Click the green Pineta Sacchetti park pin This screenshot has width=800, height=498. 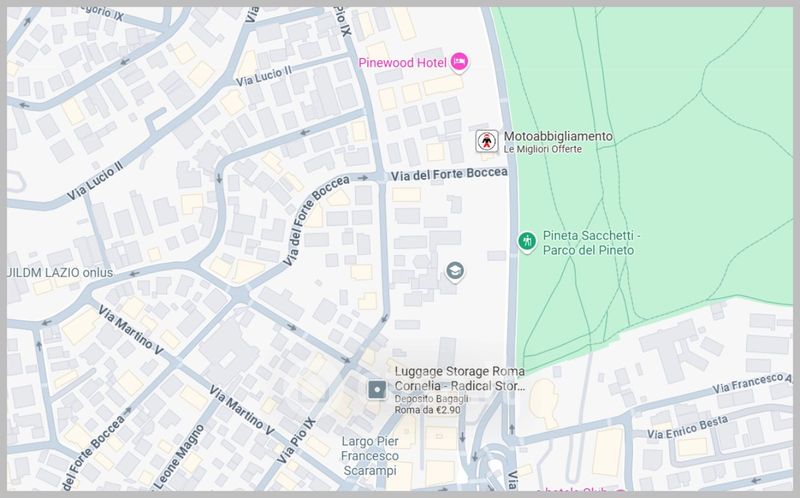click(x=526, y=241)
